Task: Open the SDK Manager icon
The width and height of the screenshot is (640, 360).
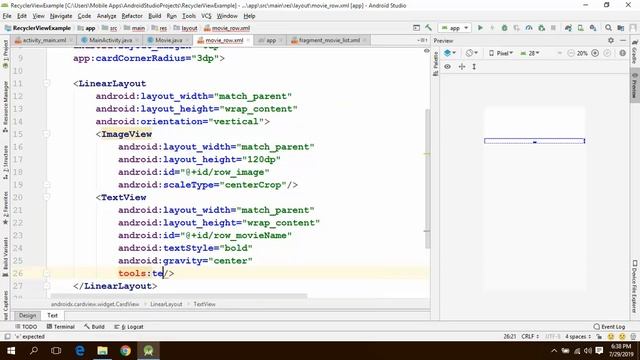Action: (x=593, y=28)
